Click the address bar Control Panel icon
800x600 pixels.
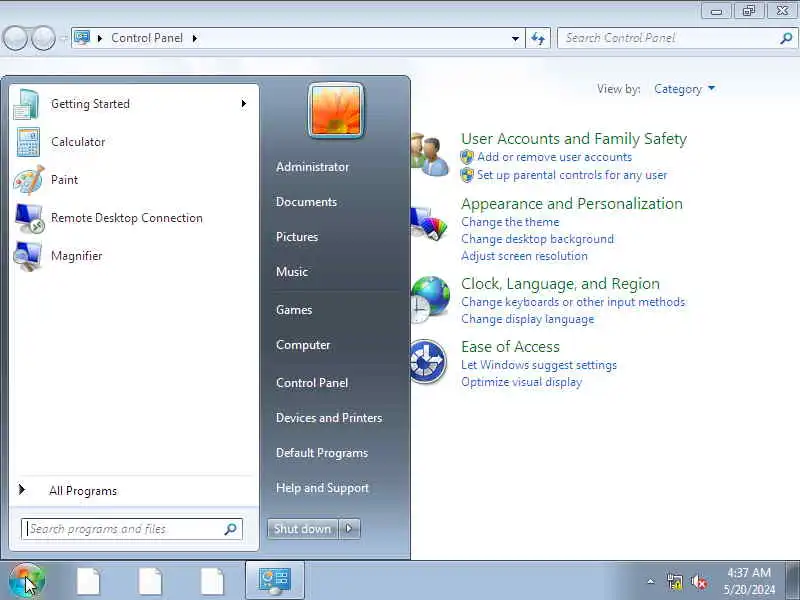82,38
